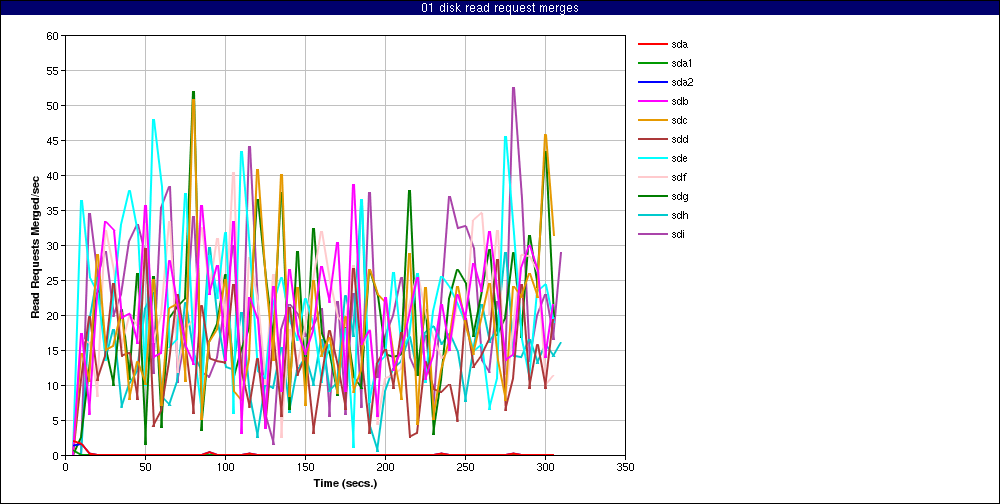Click the blue sda2 legend color line
Viewport: 1000px width, 504px height.
(x=652, y=82)
